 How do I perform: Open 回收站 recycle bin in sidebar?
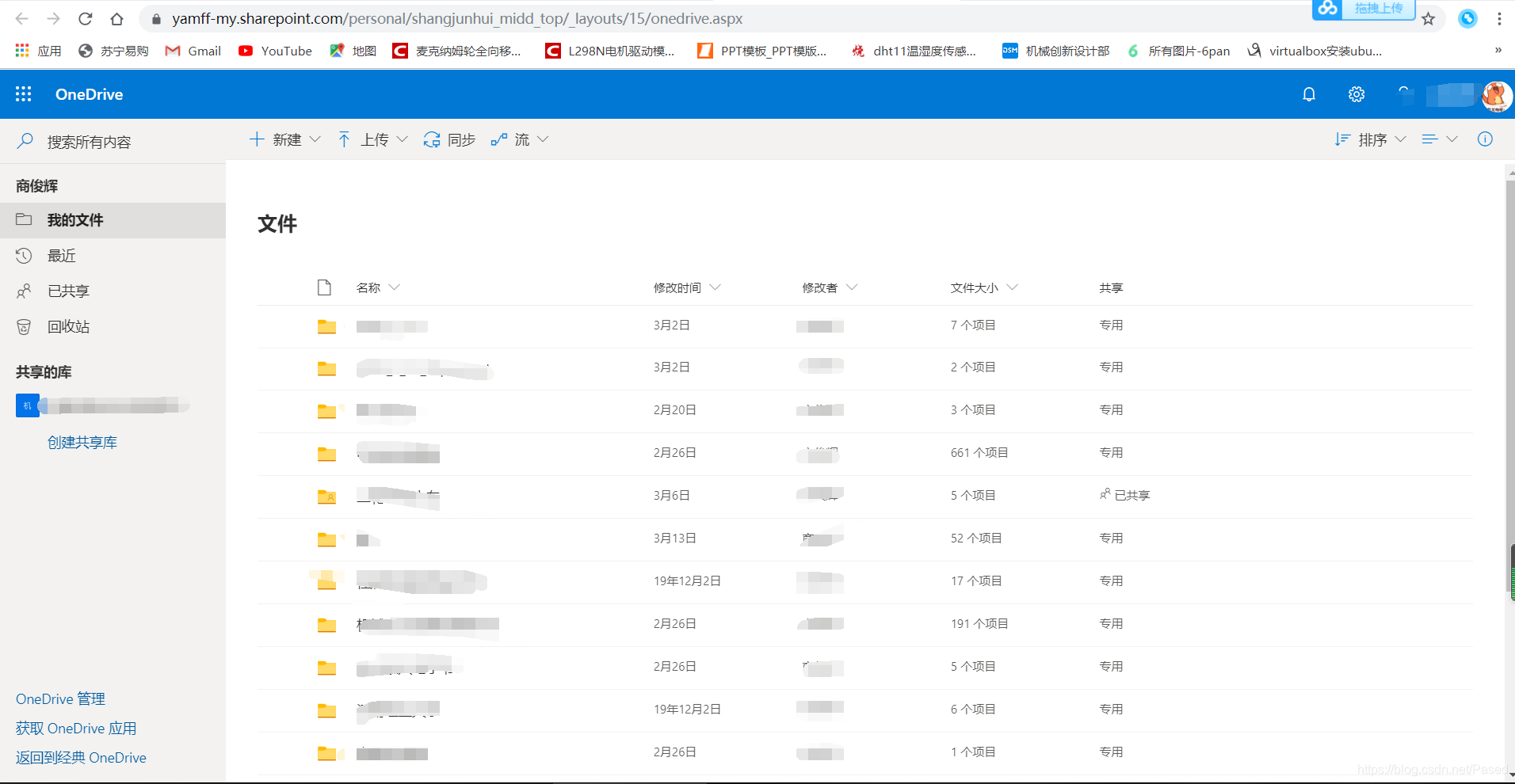[x=113, y=326]
